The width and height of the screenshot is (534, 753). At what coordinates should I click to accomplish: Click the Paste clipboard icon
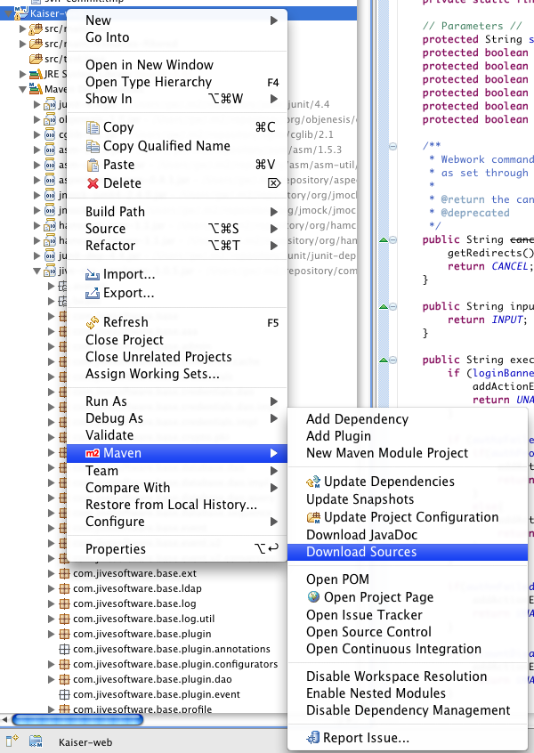(x=92, y=165)
